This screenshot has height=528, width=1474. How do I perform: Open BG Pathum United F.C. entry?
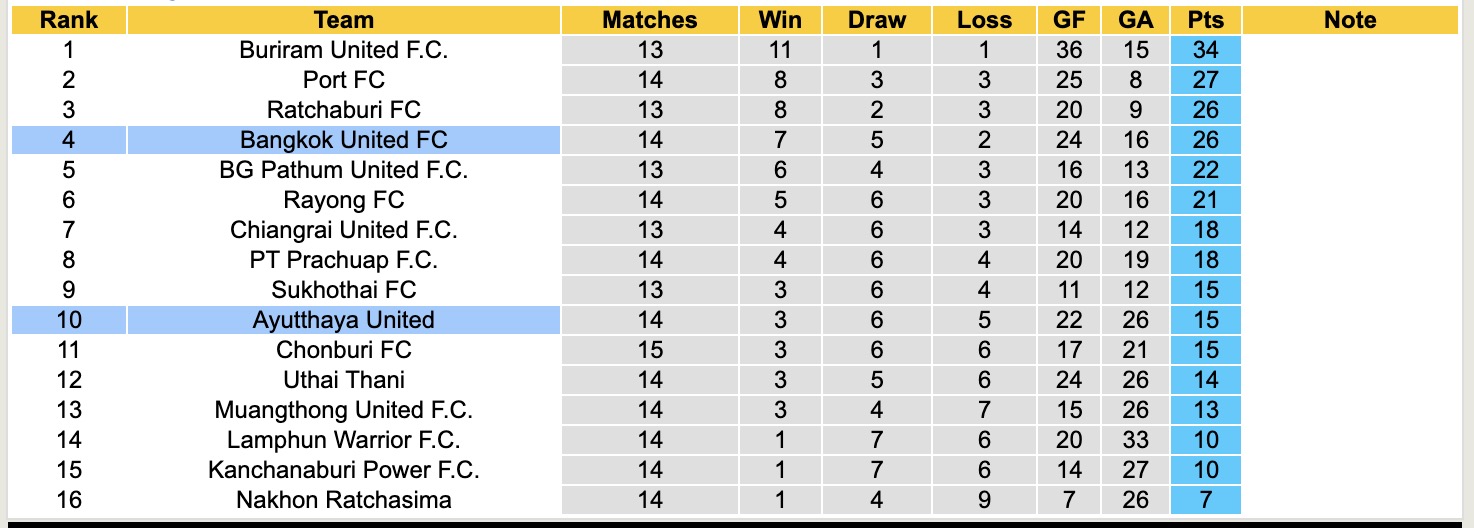tap(343, 170)
